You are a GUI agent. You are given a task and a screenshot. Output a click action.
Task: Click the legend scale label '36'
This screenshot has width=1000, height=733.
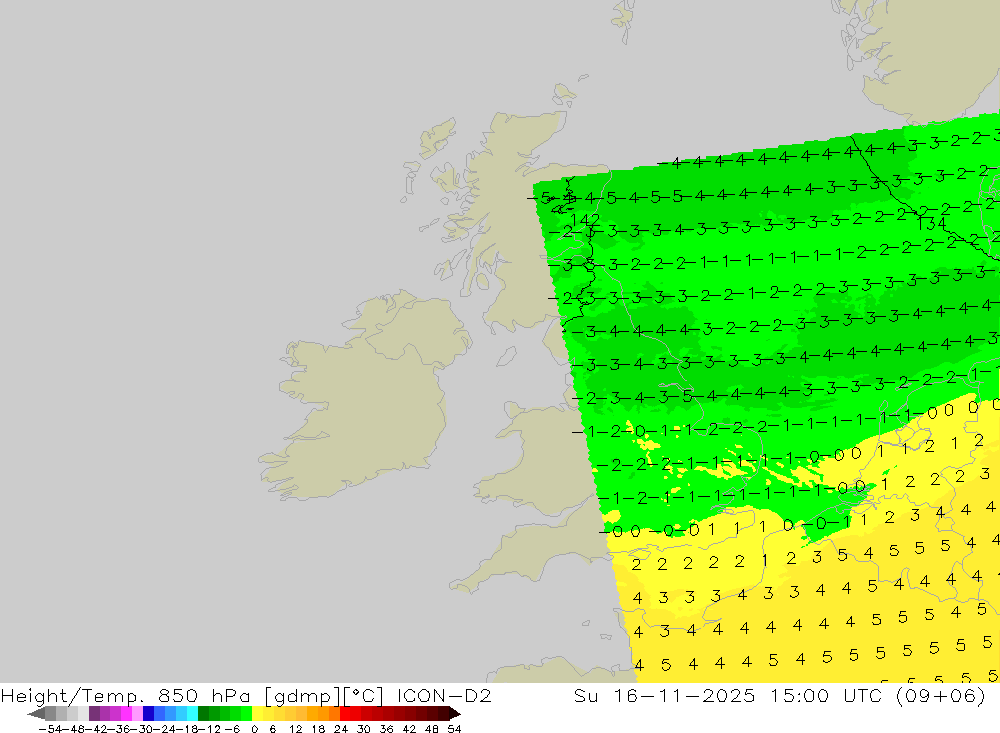pyautogui.click(x=386, y=729)
